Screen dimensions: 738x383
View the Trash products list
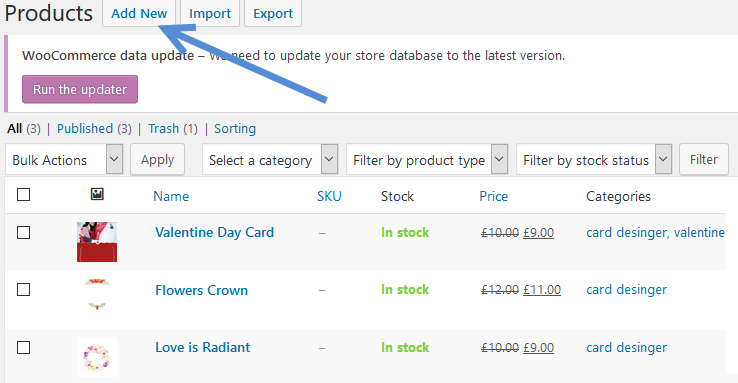(x=163, y=128)
